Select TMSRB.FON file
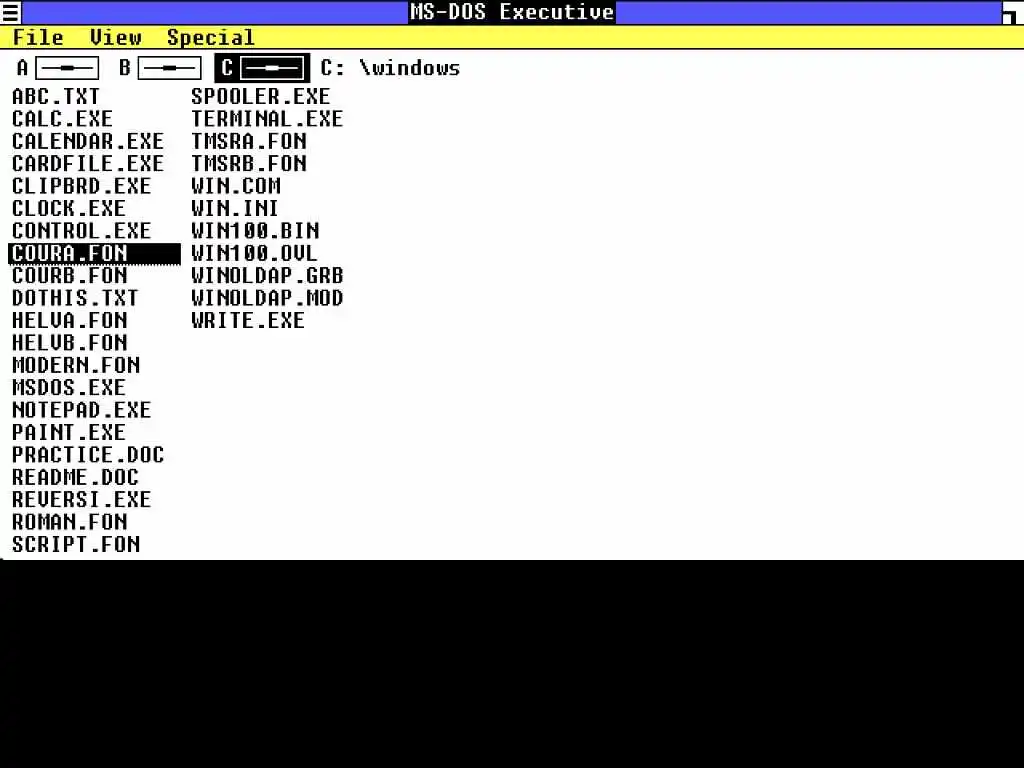Screen dimensions: 1024x768 (x=249, y=163)
